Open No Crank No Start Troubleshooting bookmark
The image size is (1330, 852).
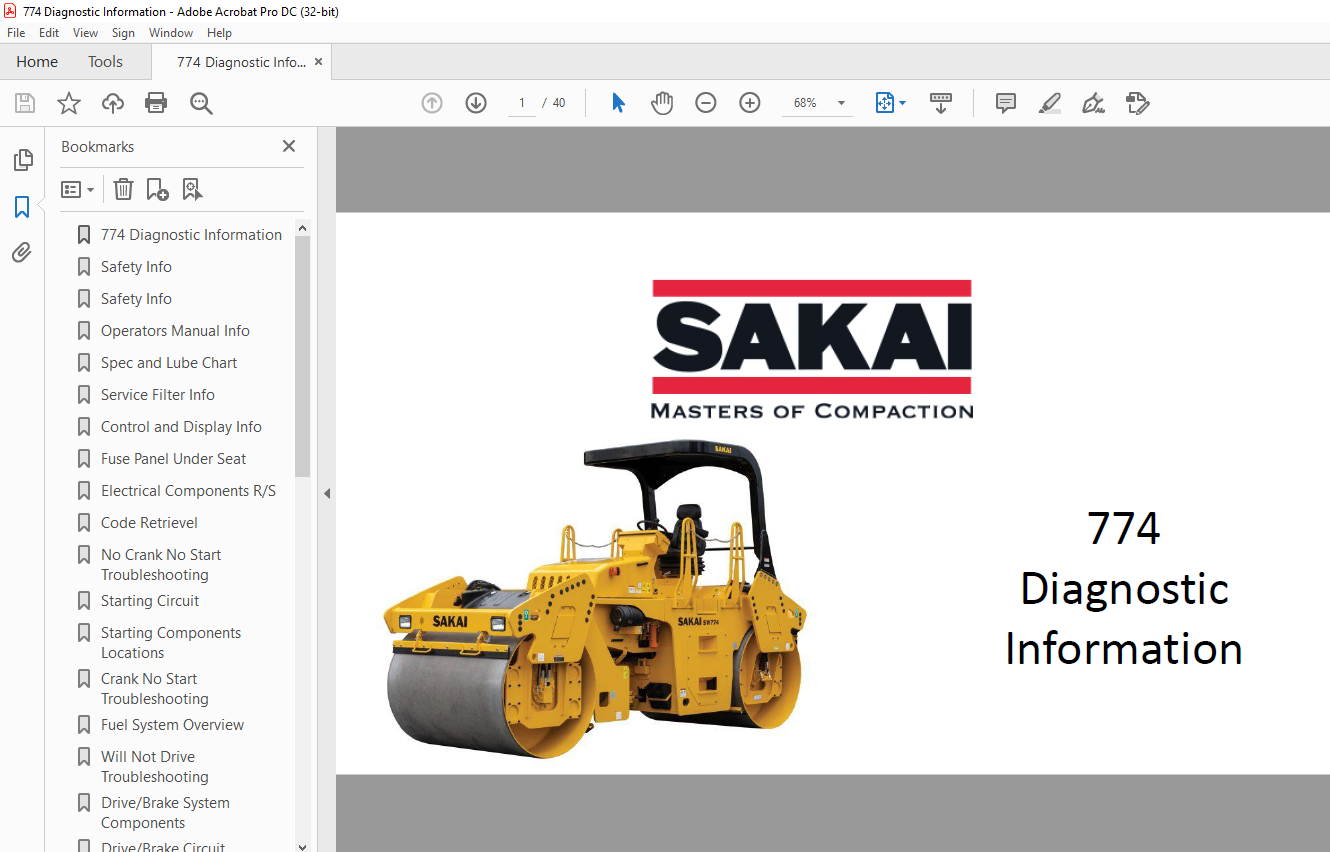(161, 565)
